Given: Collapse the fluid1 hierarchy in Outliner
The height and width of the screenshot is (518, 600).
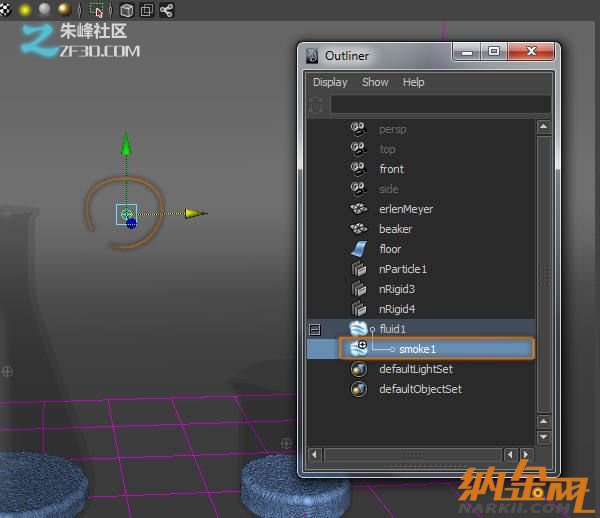Looking at the screenshot, I should 315,329.
